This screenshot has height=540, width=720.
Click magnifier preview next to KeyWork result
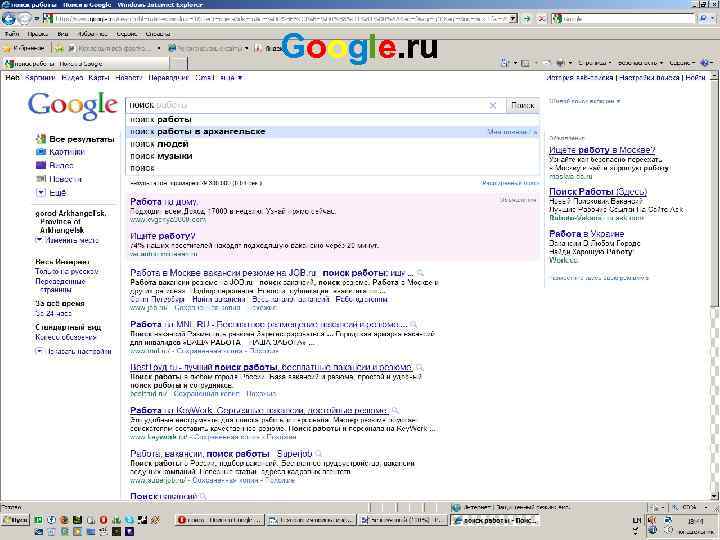tap(395, 411)
